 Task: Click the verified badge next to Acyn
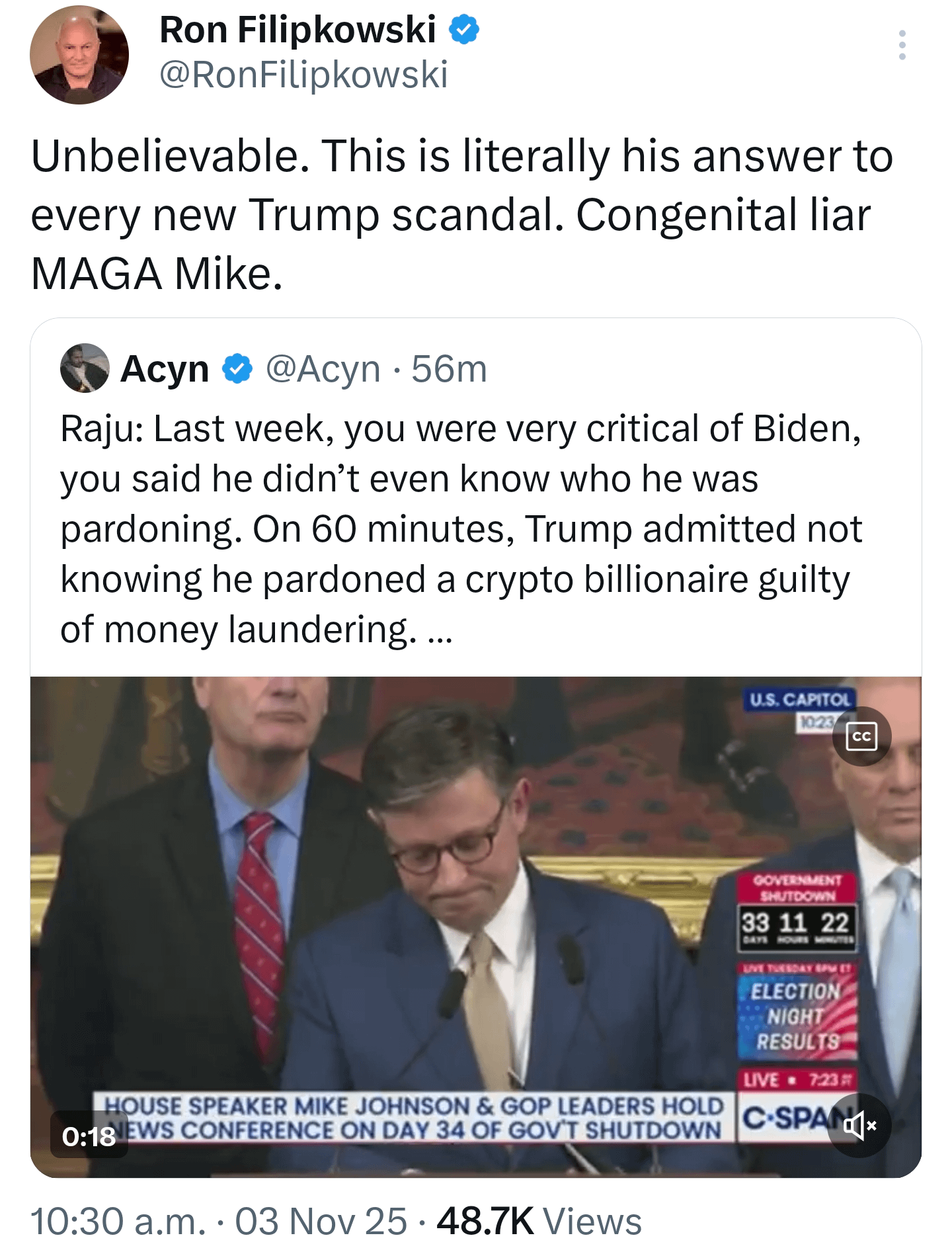pos(237,368)
